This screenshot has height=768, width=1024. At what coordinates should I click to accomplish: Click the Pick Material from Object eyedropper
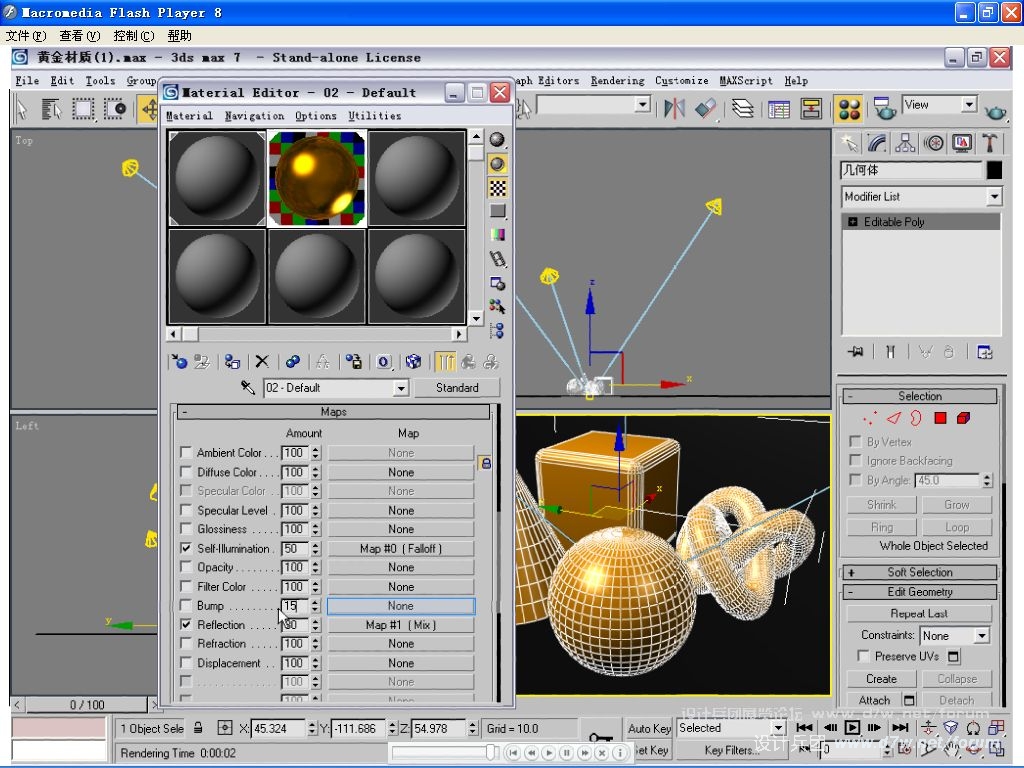[x=248, y=388]
